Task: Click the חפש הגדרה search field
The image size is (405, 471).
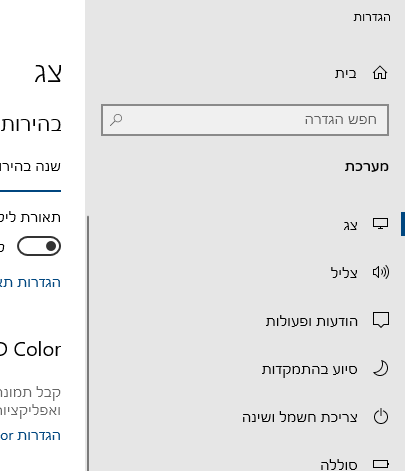Action: click(x=245, y=120)
